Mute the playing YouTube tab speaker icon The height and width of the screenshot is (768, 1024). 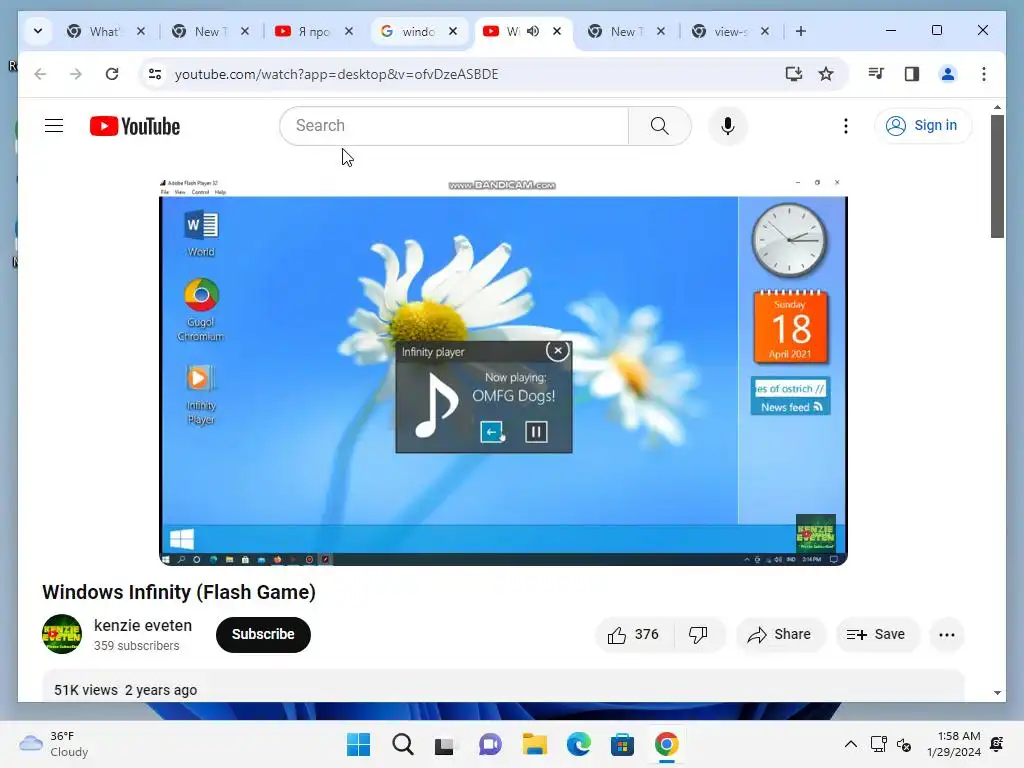click(533, 31)
